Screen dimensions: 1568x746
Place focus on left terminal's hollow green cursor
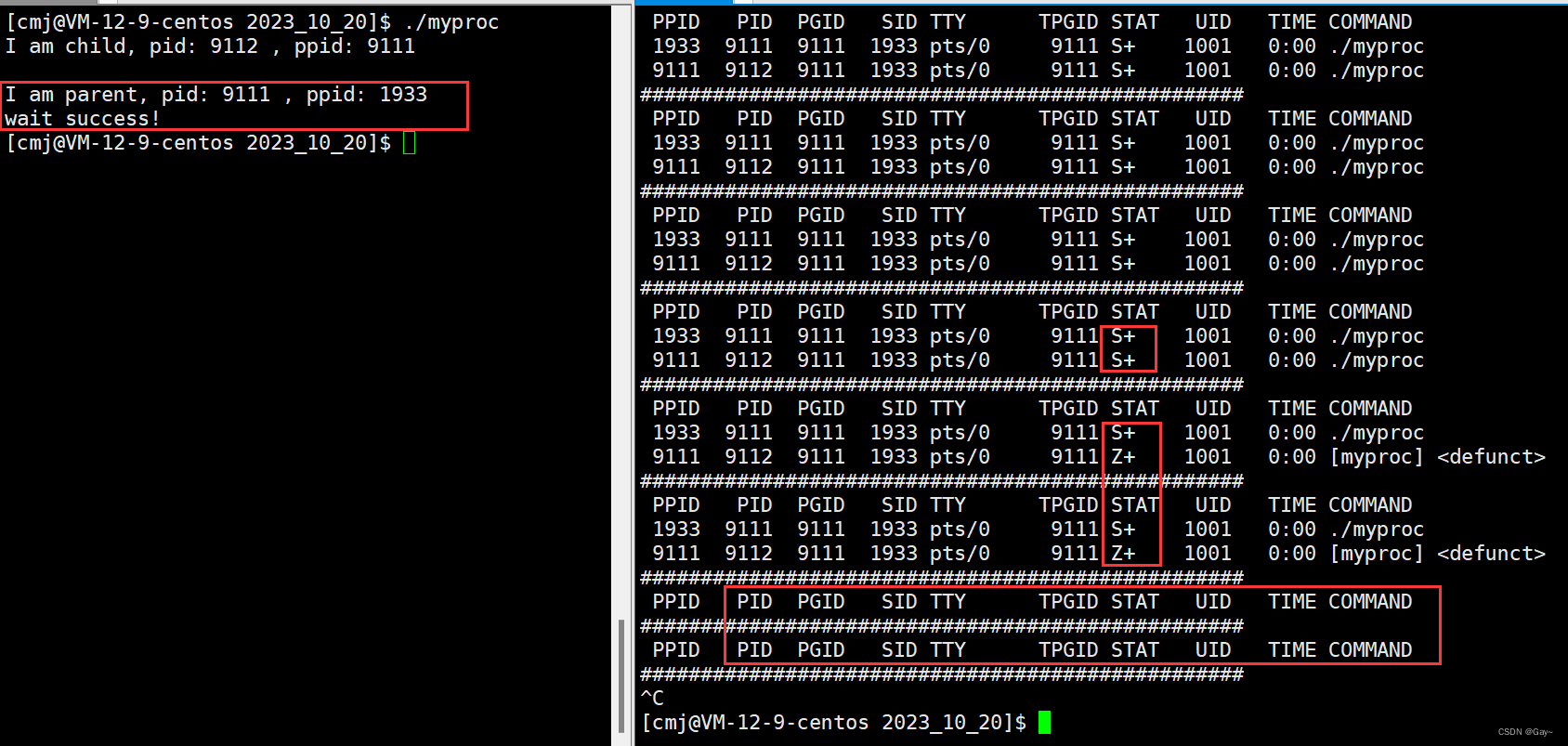pyautogui.click(x=410, y=143)
